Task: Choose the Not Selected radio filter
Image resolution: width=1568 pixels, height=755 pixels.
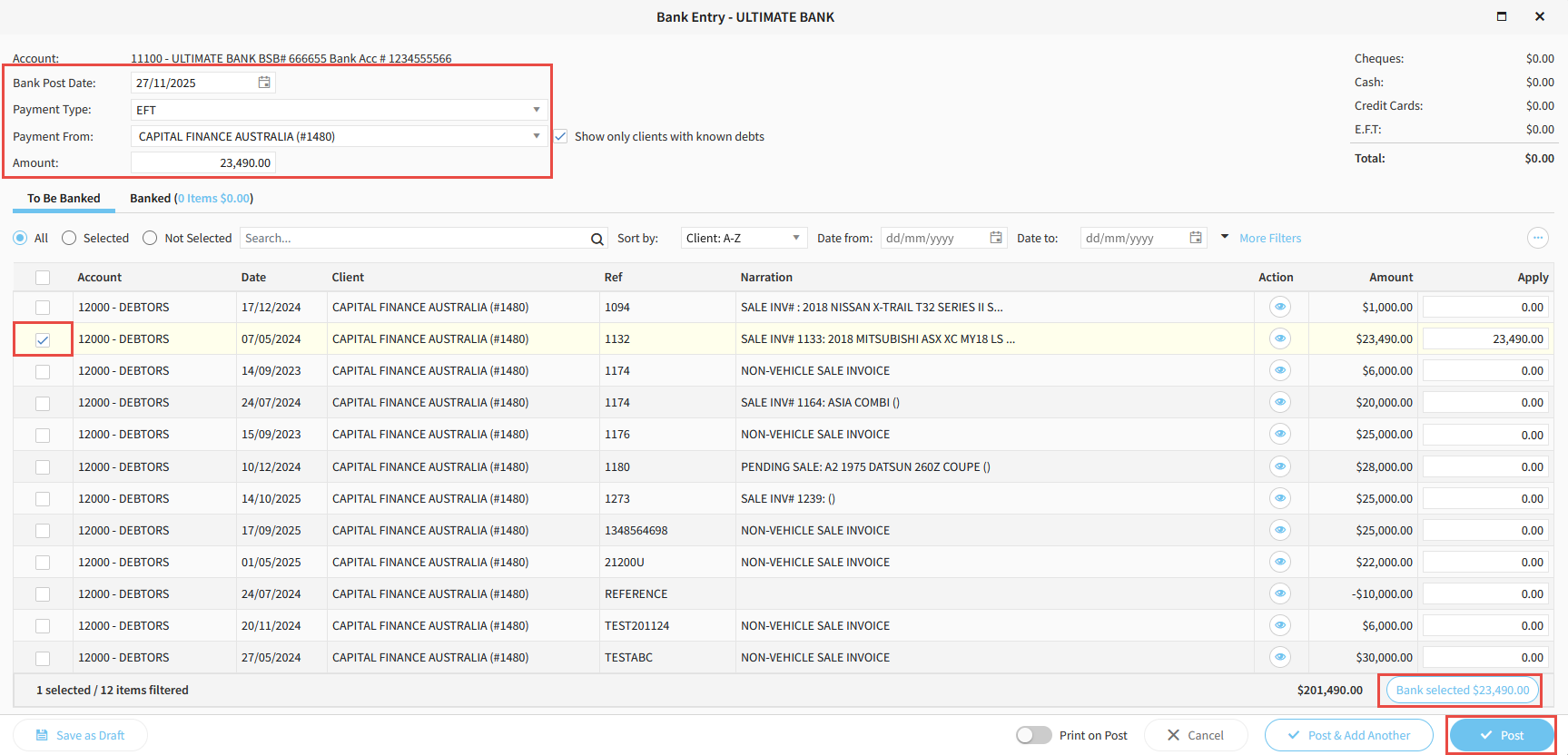Action: click(150, 238)
